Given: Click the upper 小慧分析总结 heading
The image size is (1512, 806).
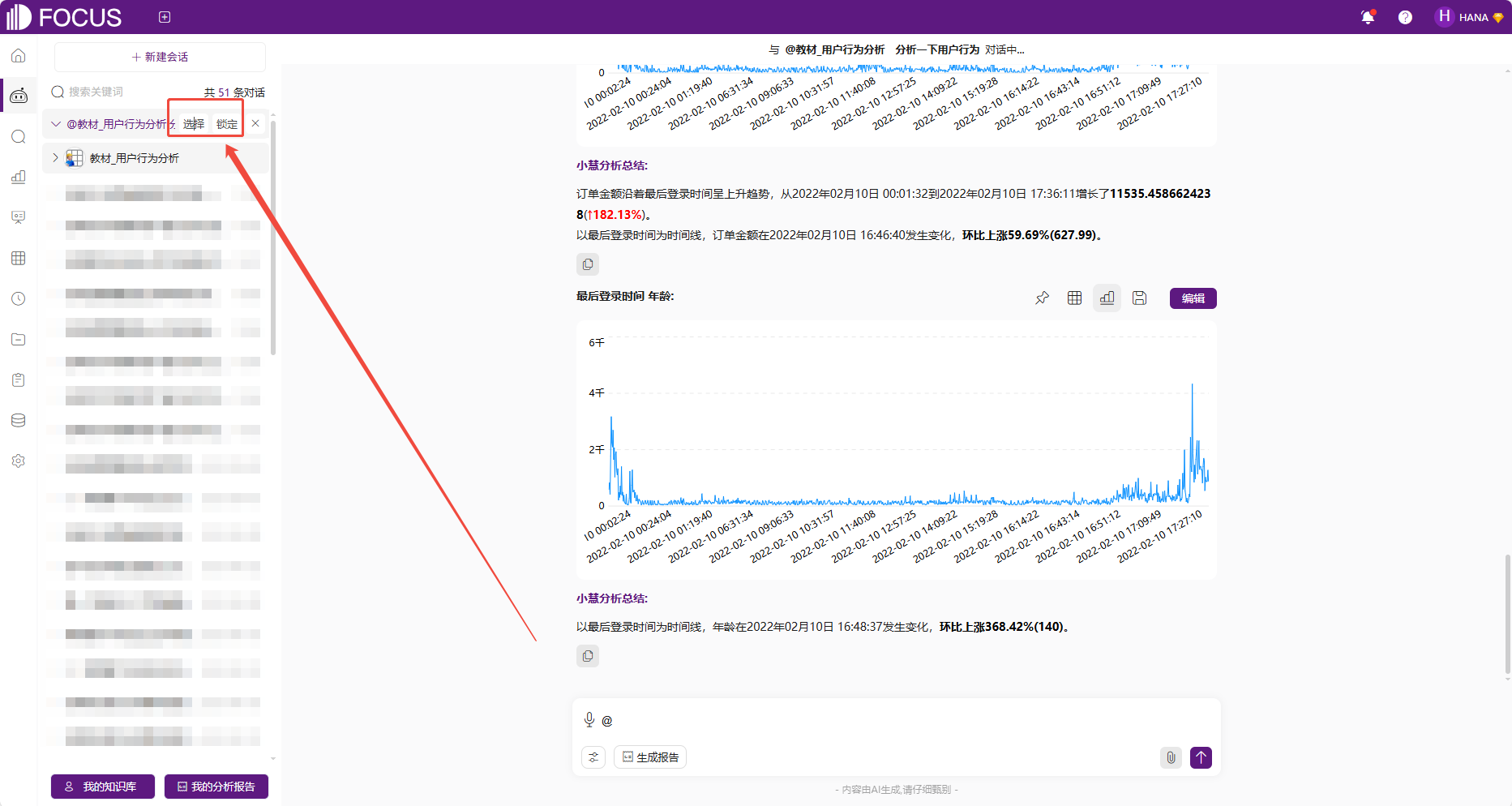Looking at the screenshot, I should 612,165.
